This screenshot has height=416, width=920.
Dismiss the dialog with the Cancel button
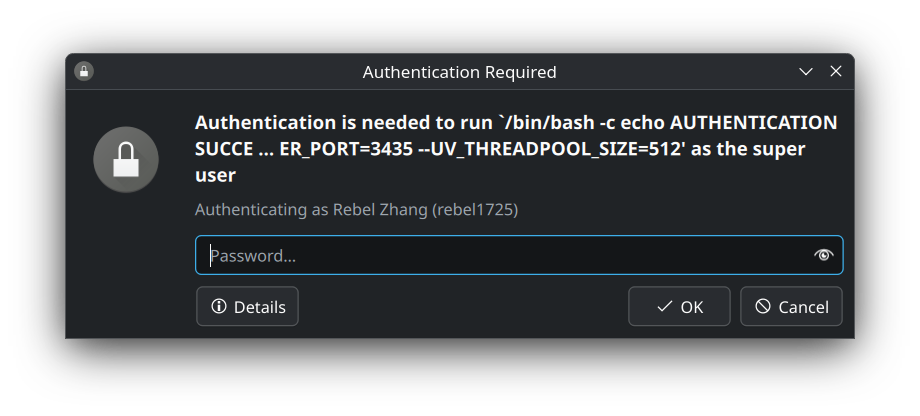point(792,306)
